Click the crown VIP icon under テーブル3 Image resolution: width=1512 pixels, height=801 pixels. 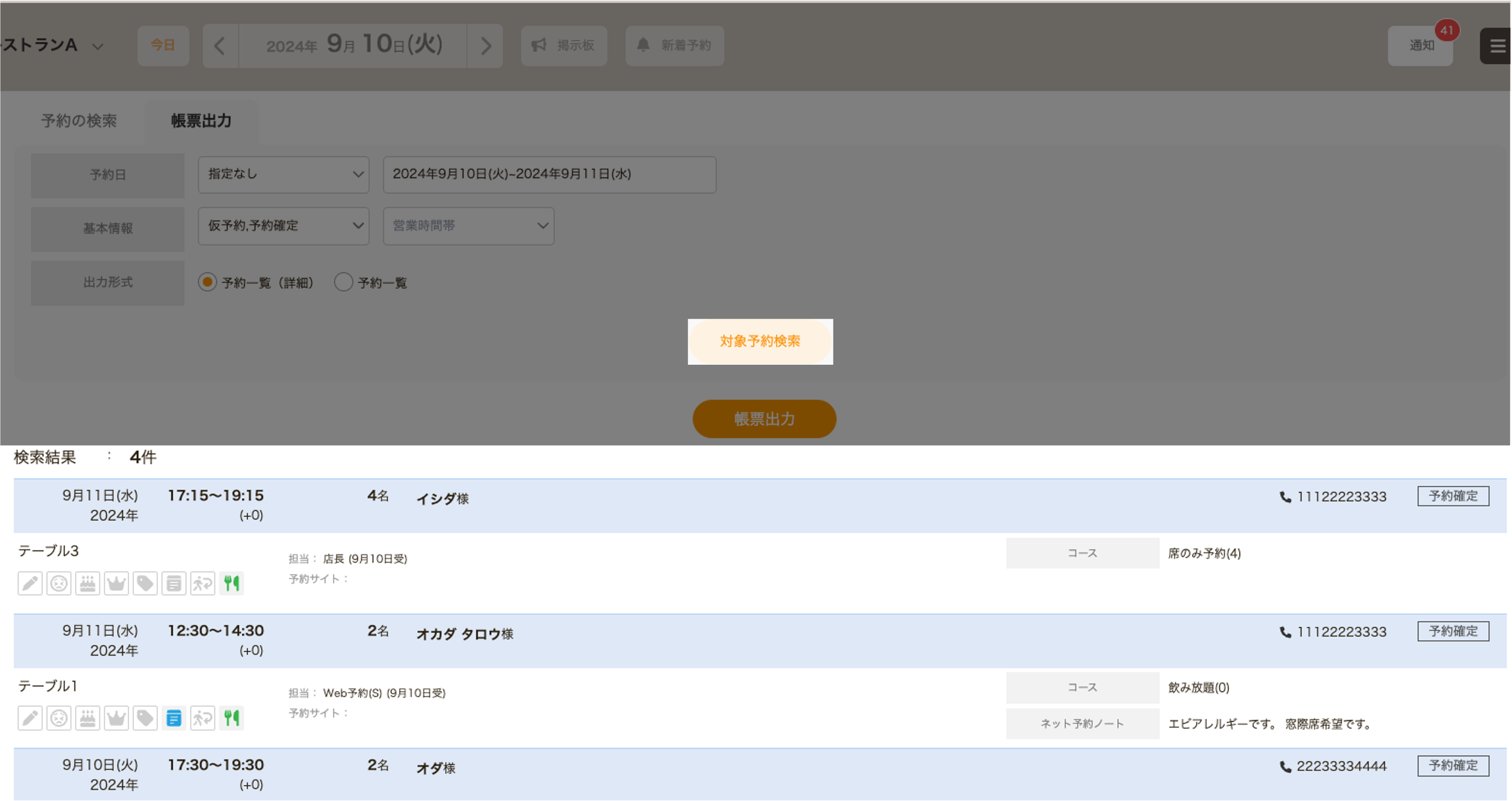pyautogui.click(x=116, y=583)
